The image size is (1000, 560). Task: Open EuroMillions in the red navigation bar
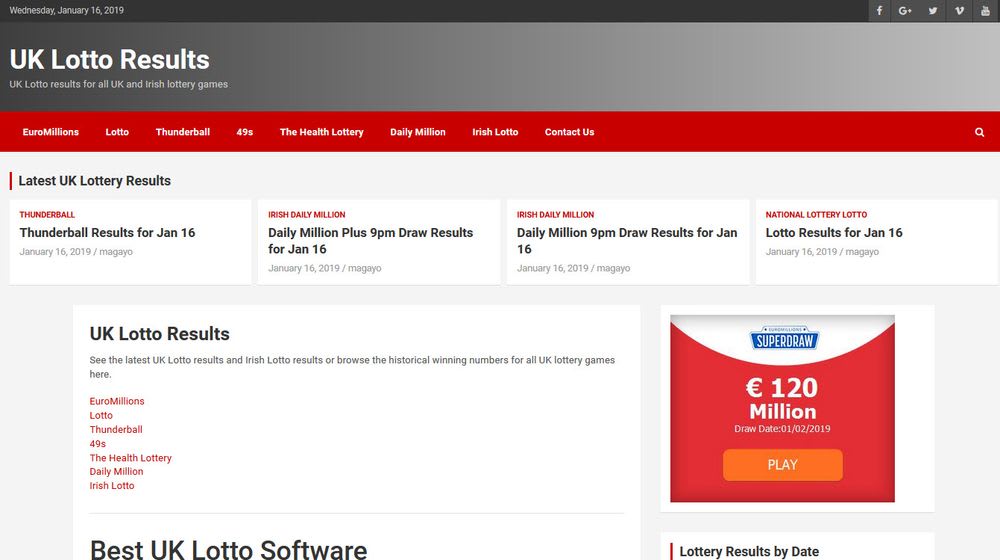coord(50,132)
